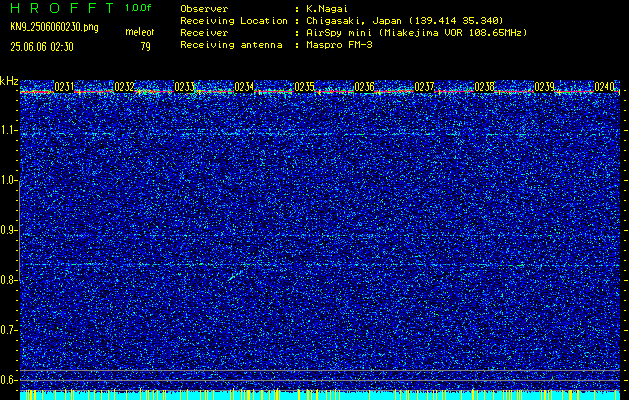629x400 pixels.
Task: Click the Receiving antenna field label
Action: point(231,45)
